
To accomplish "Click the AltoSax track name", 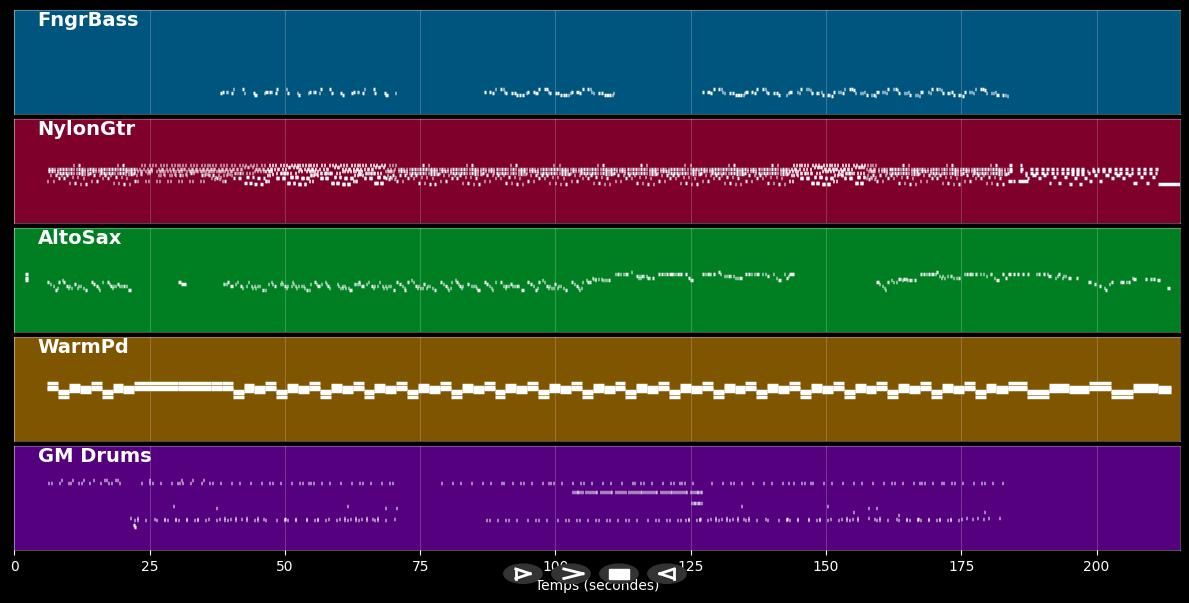I will [79, 238].
